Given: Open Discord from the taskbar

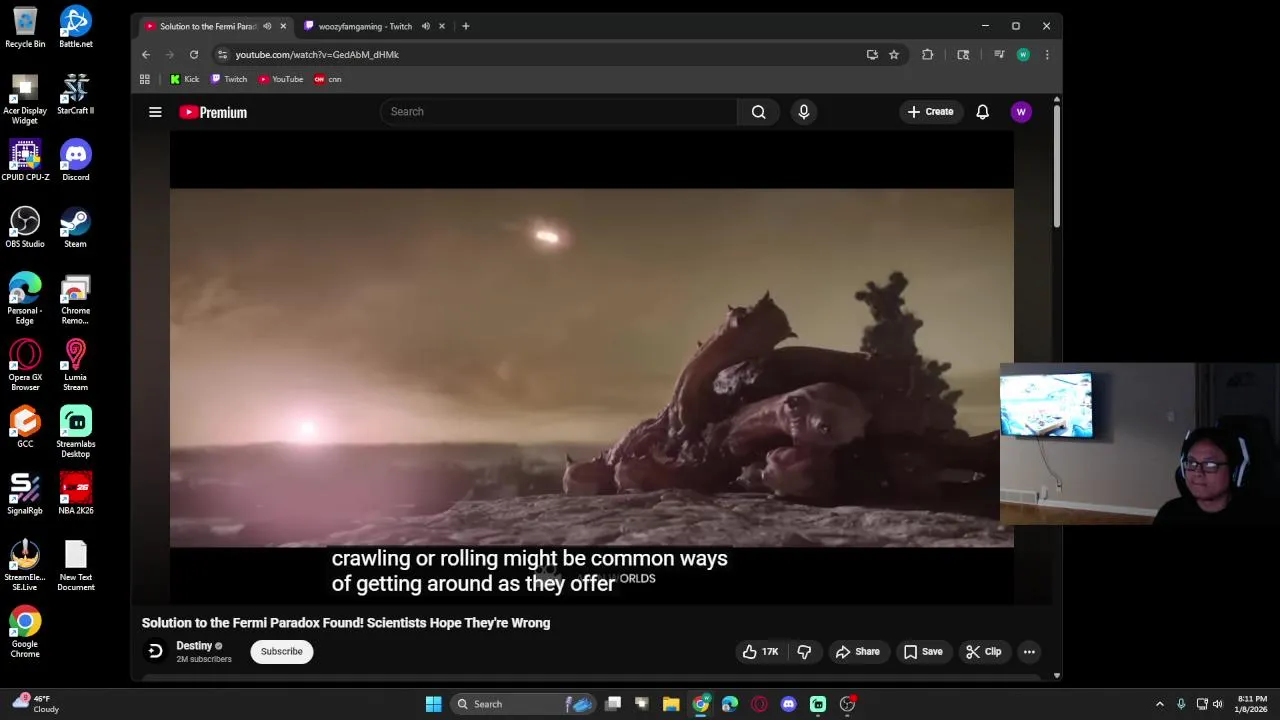Looking at the screenshot, I should coord(788,704).
